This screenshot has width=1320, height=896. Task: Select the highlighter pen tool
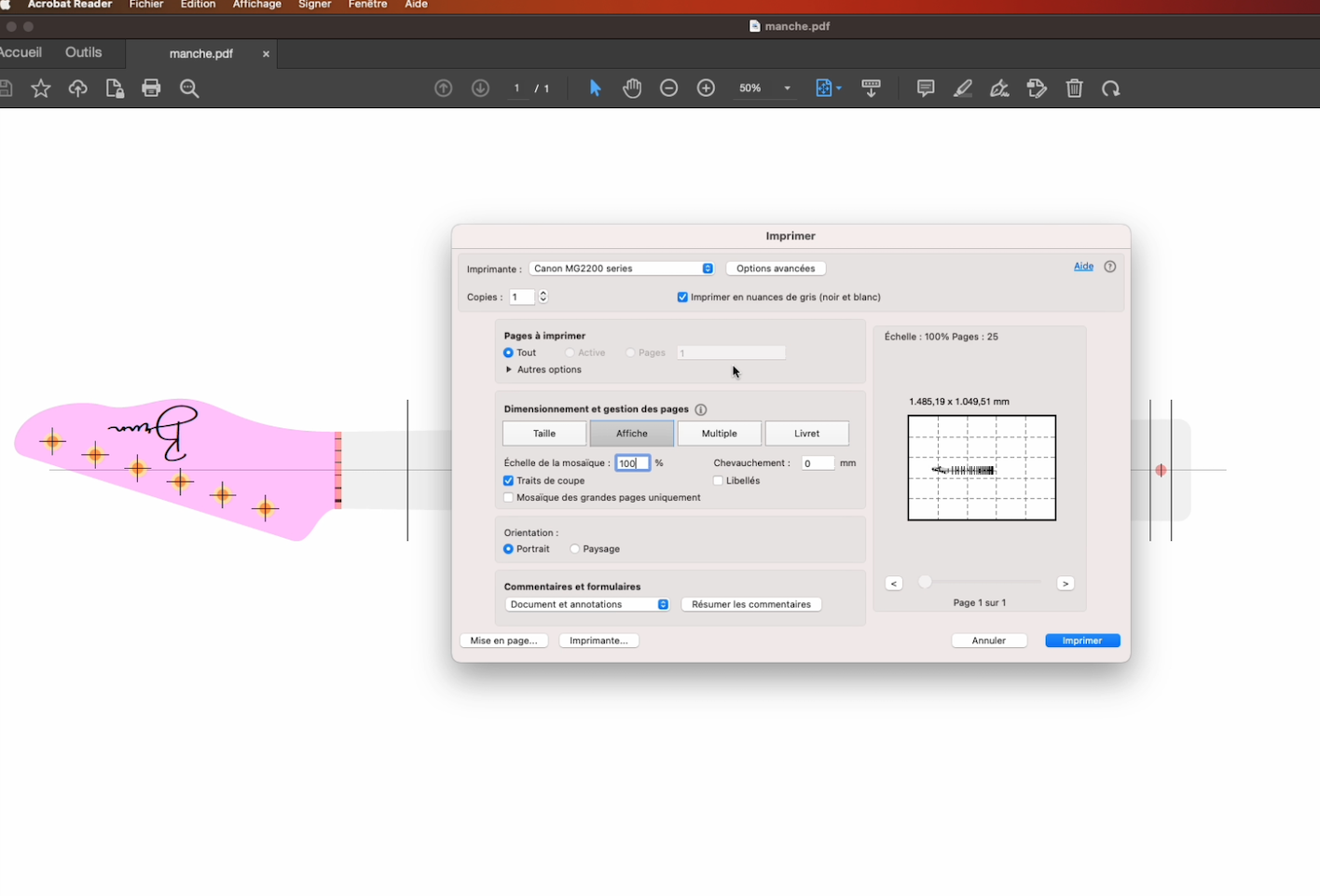pos(963,89)
